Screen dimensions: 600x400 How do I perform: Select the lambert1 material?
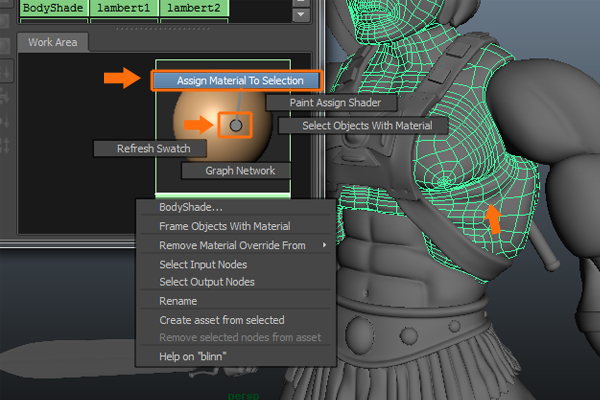tap(124, 8)
